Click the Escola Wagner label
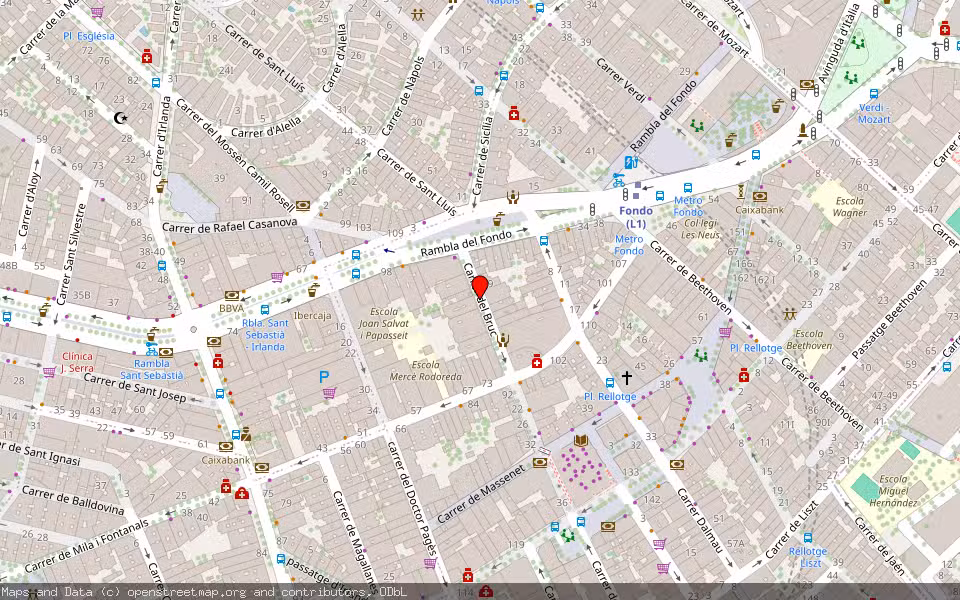This screenshot has width=960, height=600. click(x=850, y=207)
